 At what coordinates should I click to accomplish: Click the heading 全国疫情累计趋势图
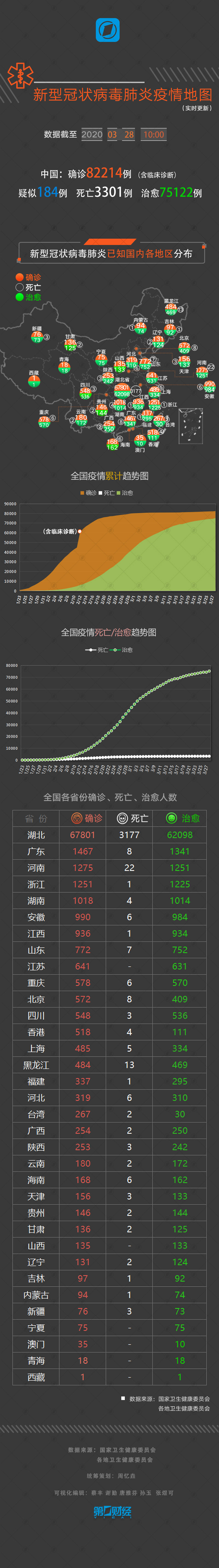(109, 476)
